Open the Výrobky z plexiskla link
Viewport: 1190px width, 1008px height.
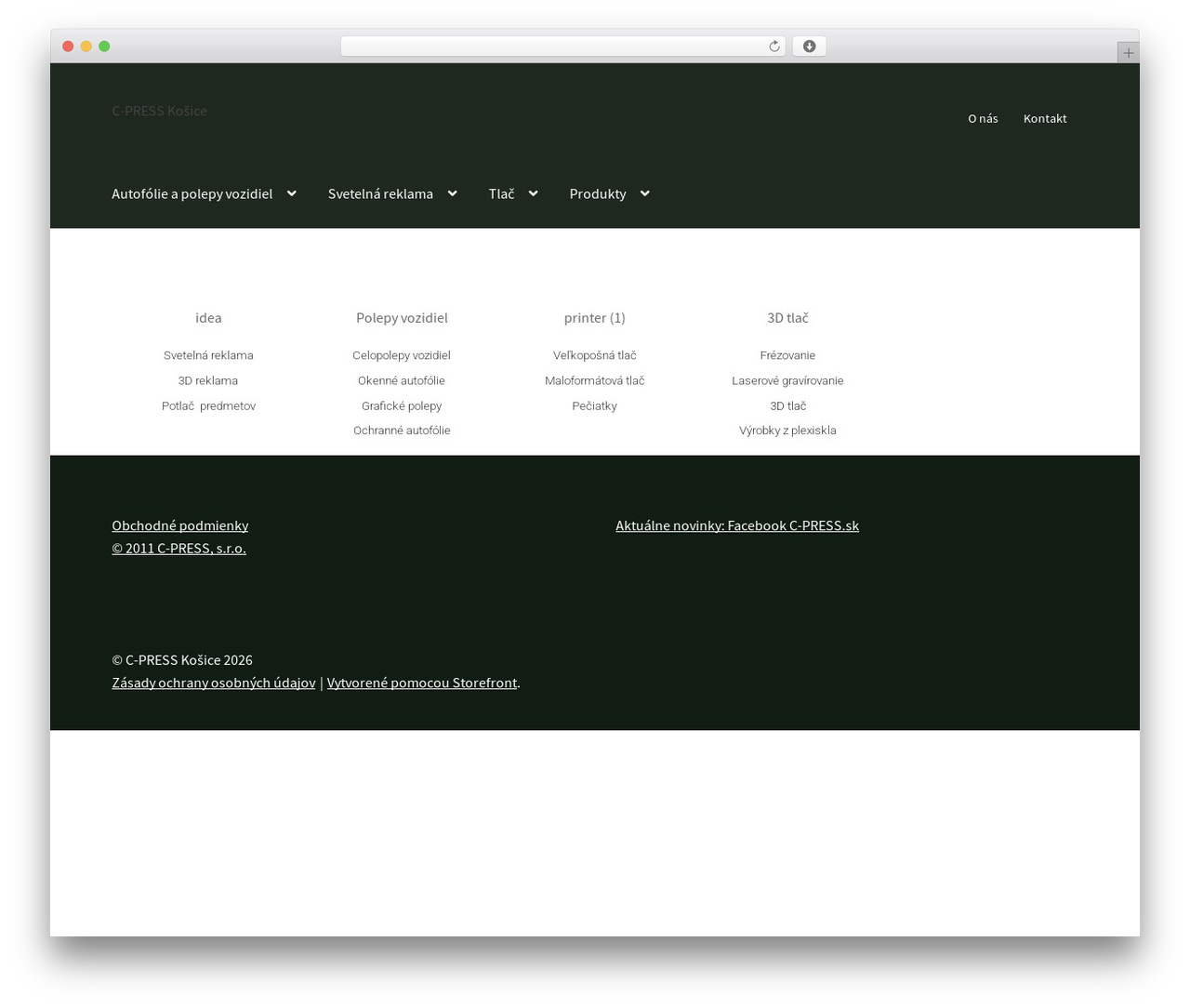click(x=787, y=431)
